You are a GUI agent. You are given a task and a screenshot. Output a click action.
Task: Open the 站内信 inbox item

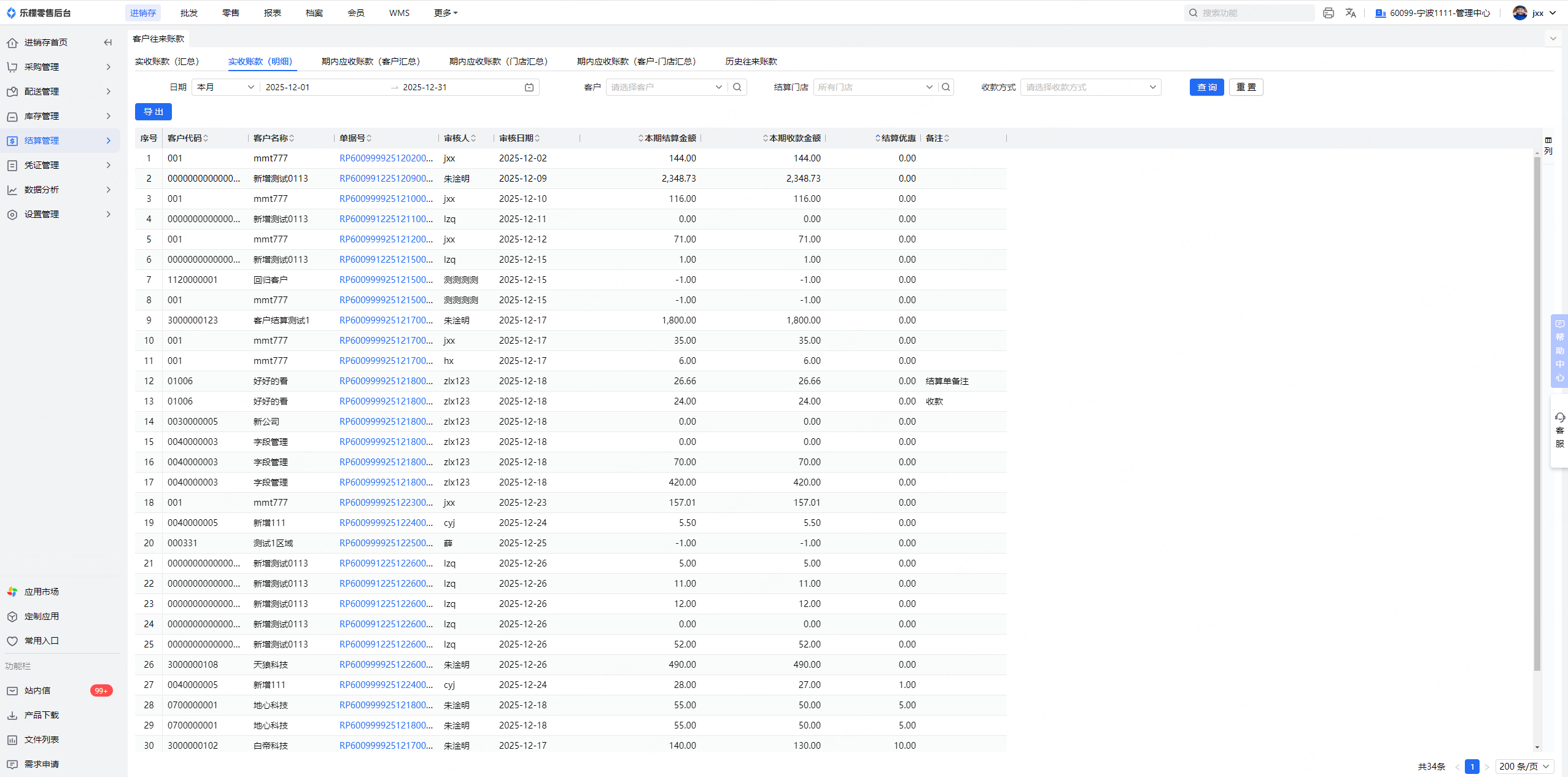click(x=37, y=690)
